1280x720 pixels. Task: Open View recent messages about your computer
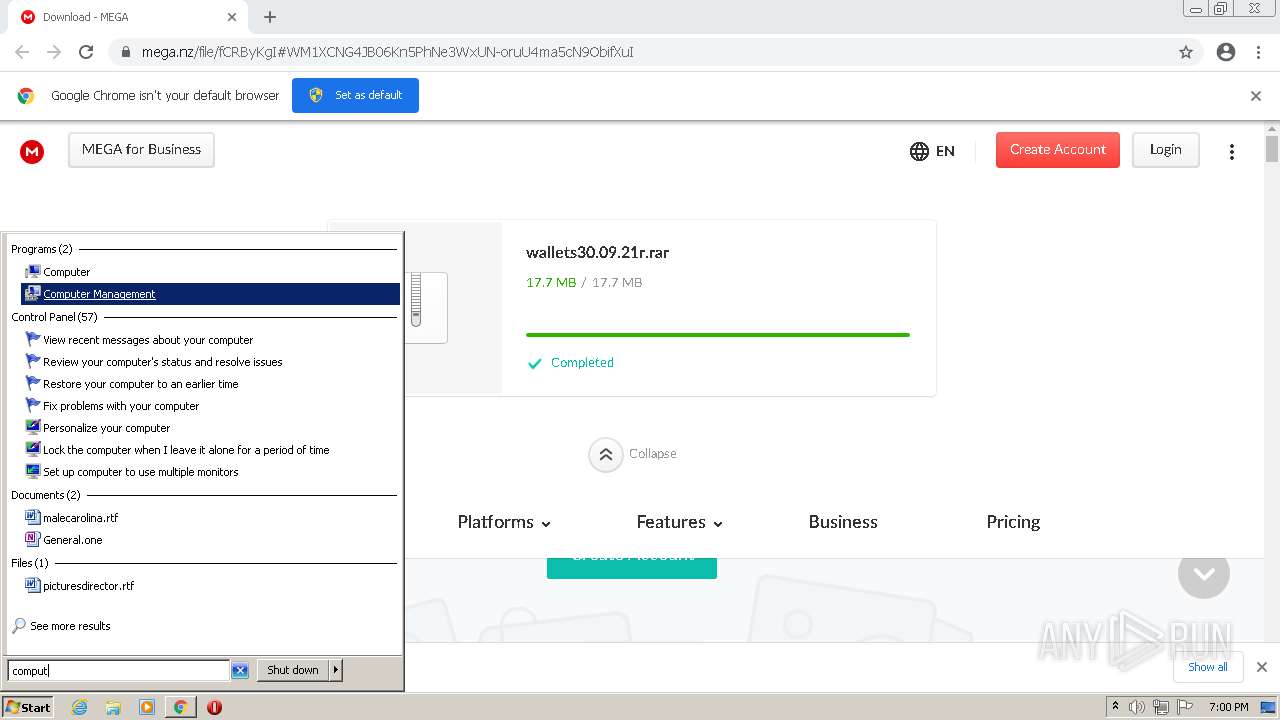210,340
